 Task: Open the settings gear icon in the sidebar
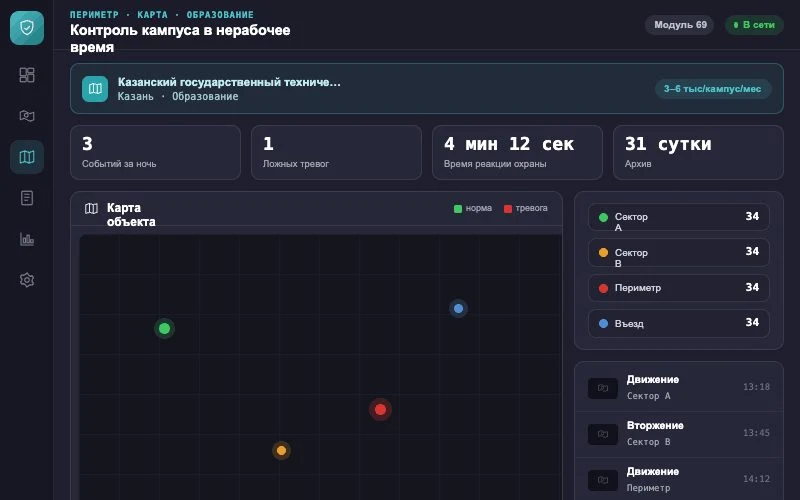(27, 280)
